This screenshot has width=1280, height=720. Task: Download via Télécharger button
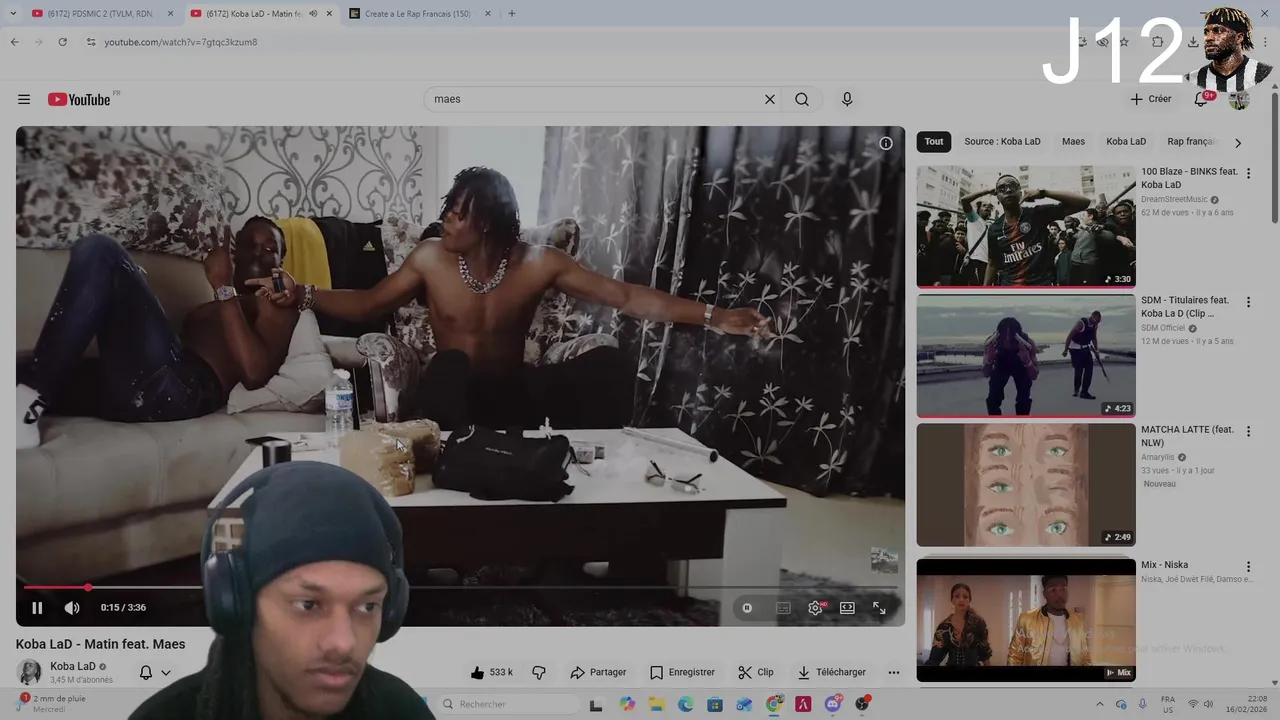832,672
